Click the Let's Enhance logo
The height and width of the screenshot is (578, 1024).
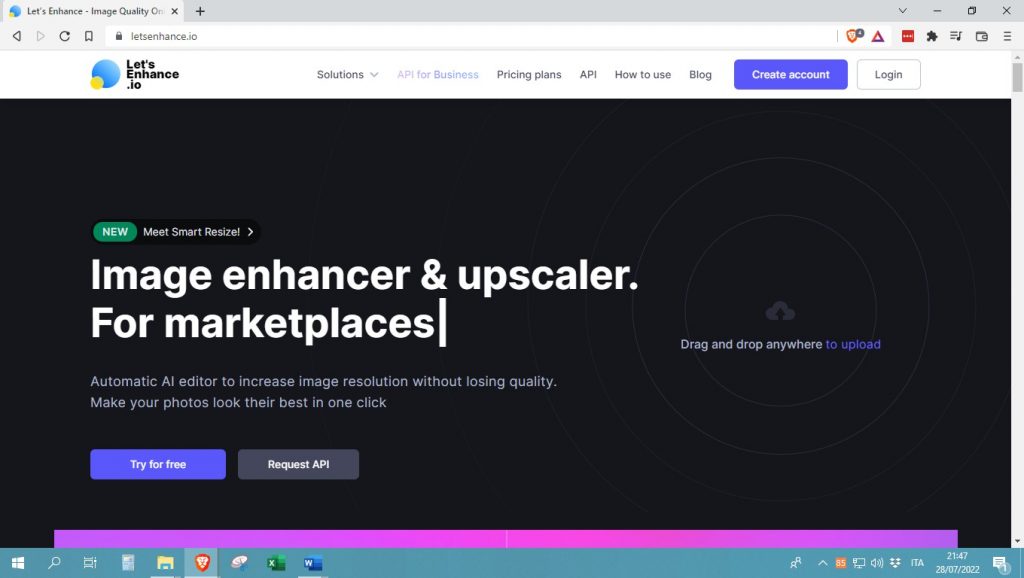tap(135, 75)
